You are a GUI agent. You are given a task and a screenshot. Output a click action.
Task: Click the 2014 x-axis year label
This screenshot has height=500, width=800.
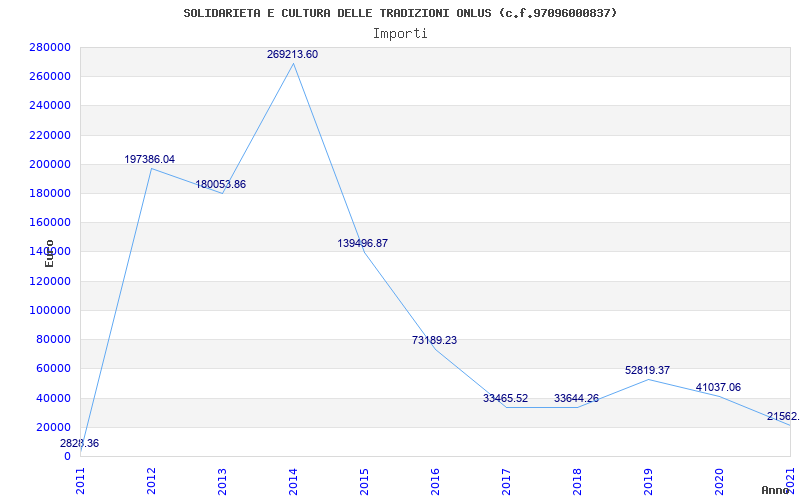(x=293, y=482)
